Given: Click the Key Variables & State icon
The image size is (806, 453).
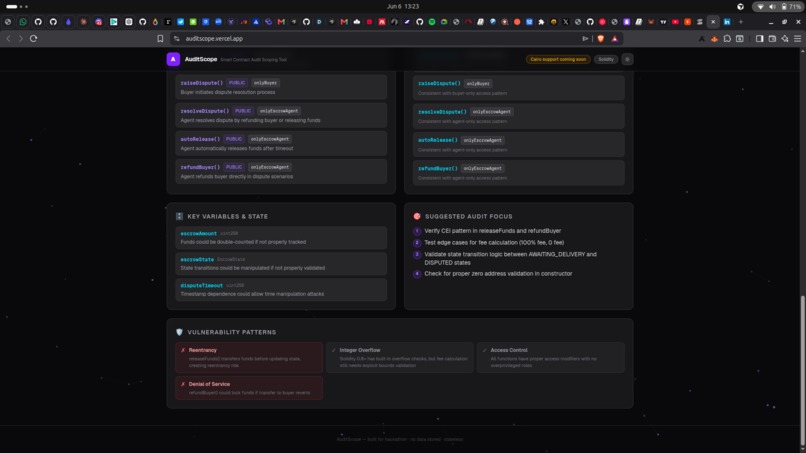Looking at the screenshot, I should (x=179, y=216).
